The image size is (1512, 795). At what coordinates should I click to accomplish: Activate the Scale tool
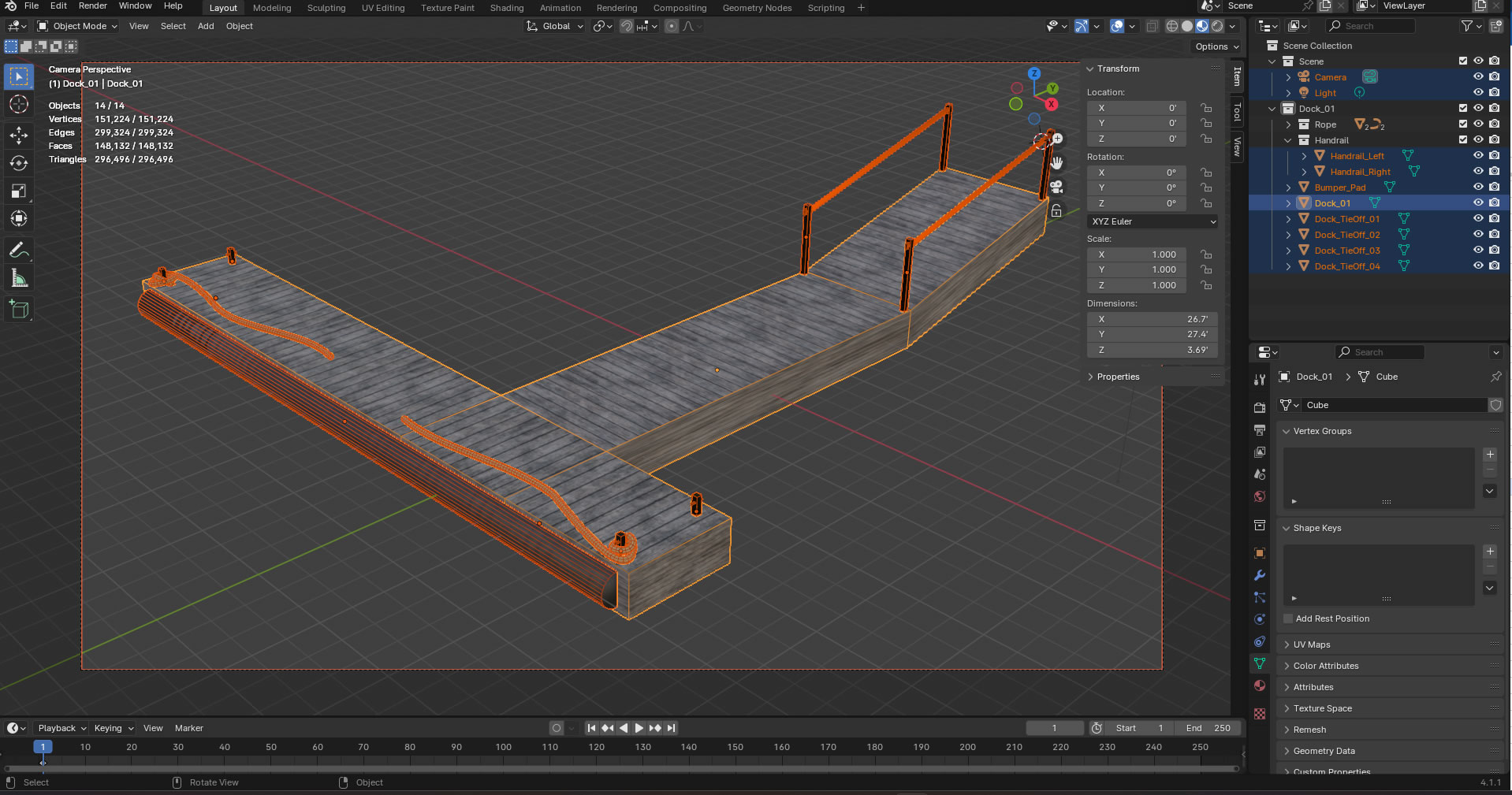19,191
